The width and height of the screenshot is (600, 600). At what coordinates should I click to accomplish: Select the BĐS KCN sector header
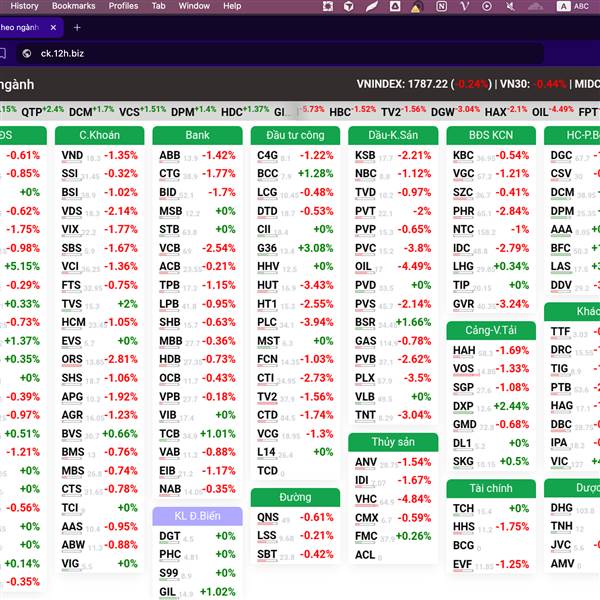pos(491,135)
